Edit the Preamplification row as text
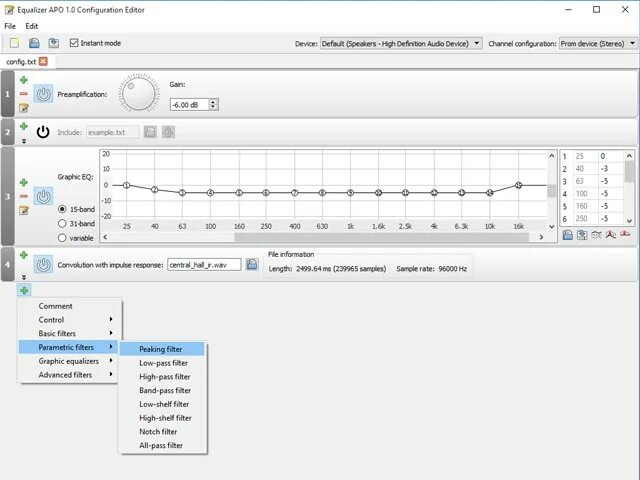 point(24,108)
